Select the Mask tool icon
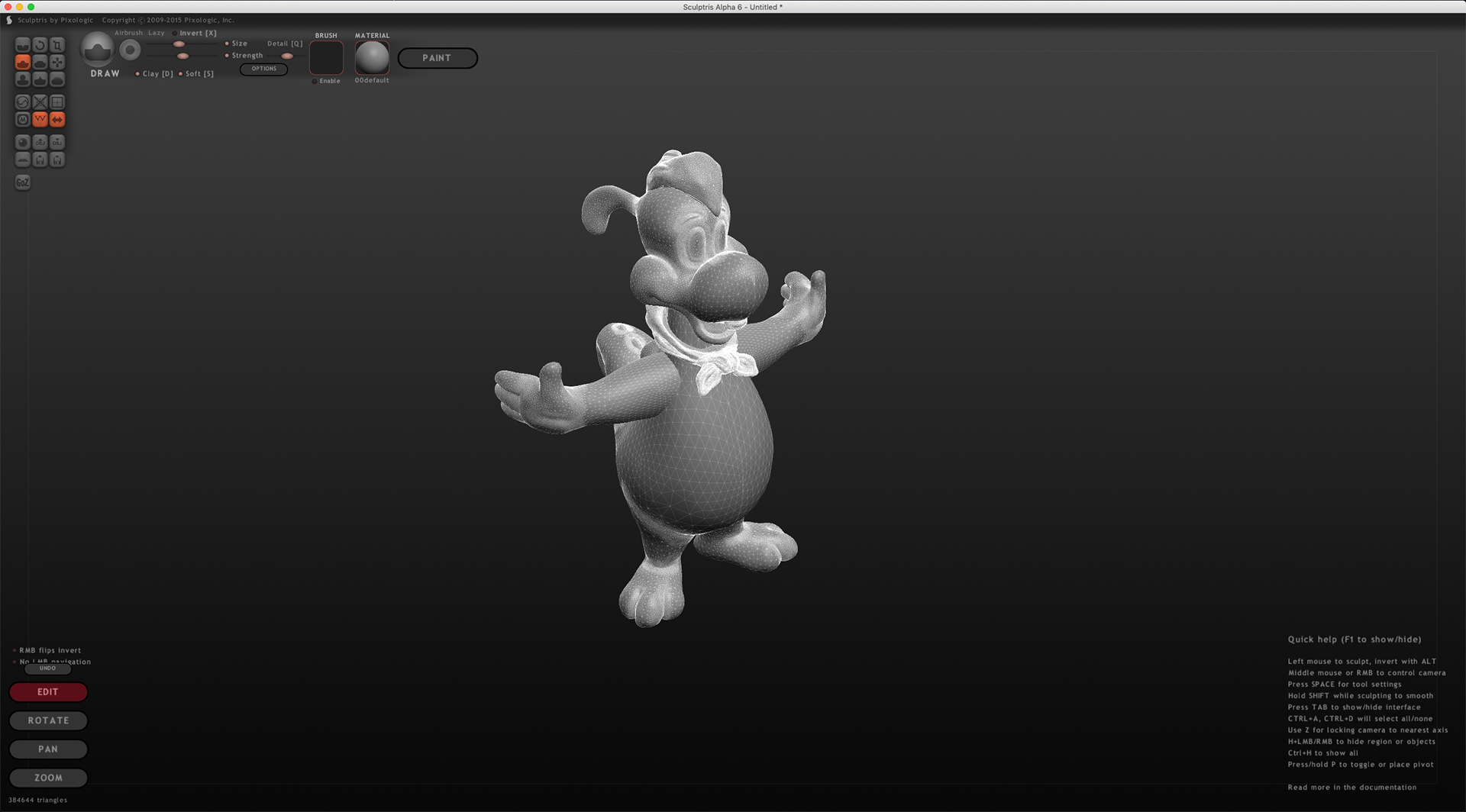Screen dimensions: 1466x812 click(23, 120)
